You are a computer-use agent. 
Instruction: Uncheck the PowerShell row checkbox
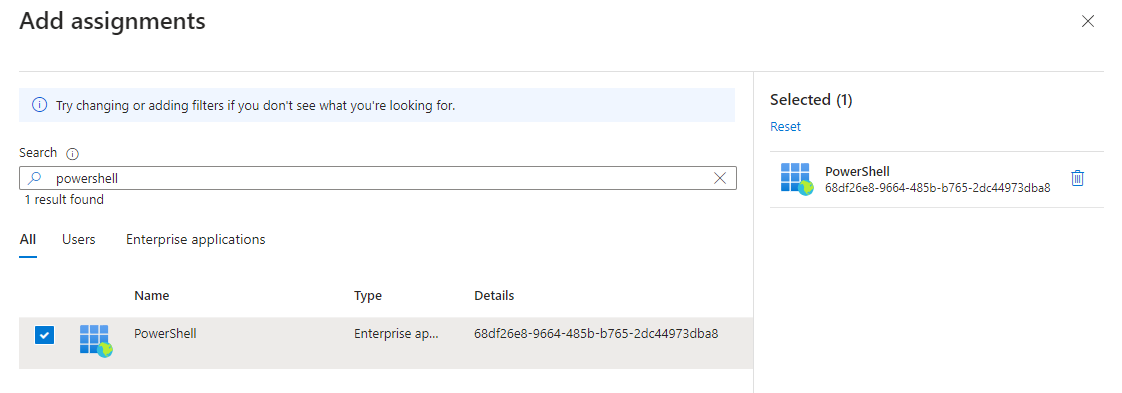pos(44,334)
